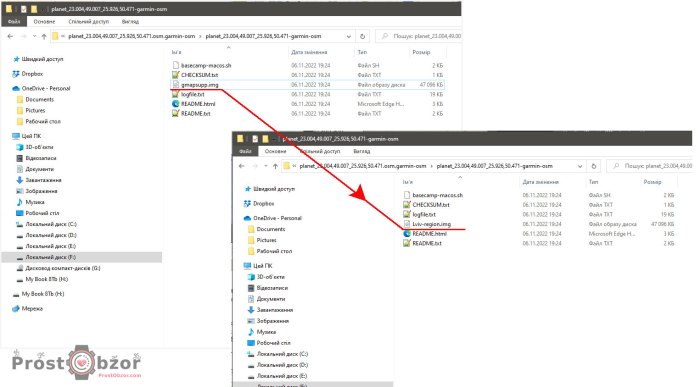Expand address history dropdown in back window
The image size is (700, 387).
click(348, 36)
